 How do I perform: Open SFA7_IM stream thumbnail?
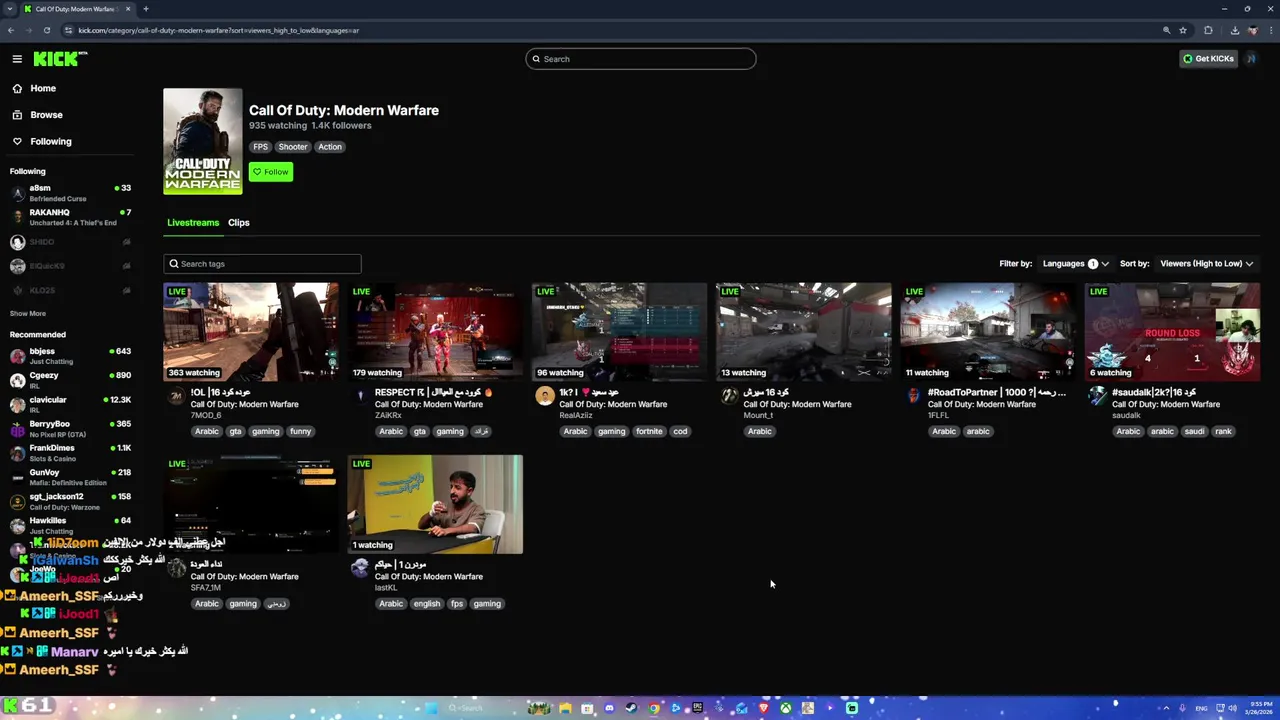click(251, 504)
